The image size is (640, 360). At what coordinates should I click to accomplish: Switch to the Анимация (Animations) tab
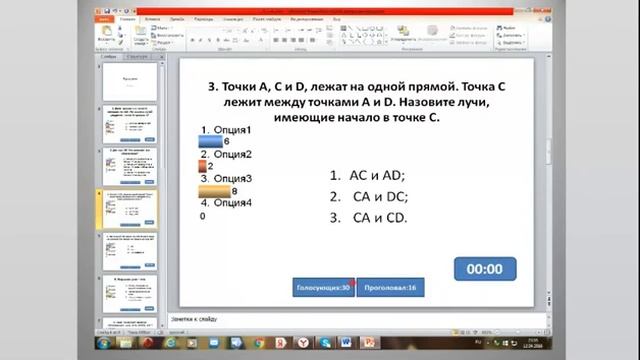[x=233, y=19]
